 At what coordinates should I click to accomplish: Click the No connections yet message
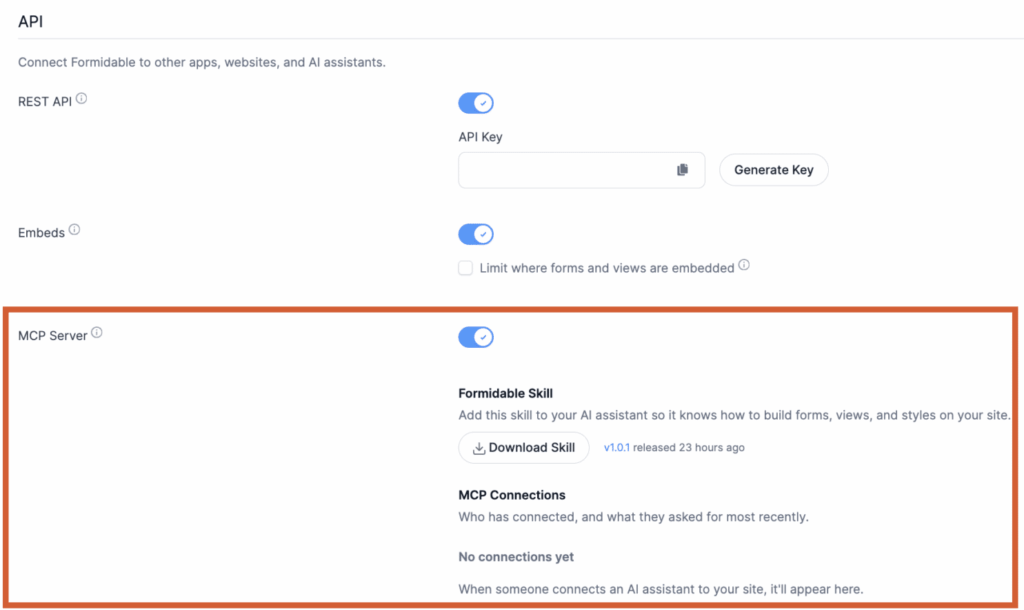[x=516, y=557]
